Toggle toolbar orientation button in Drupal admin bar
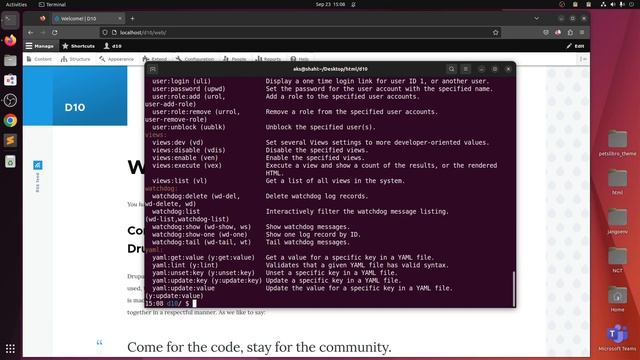 [x=583, y=59]
